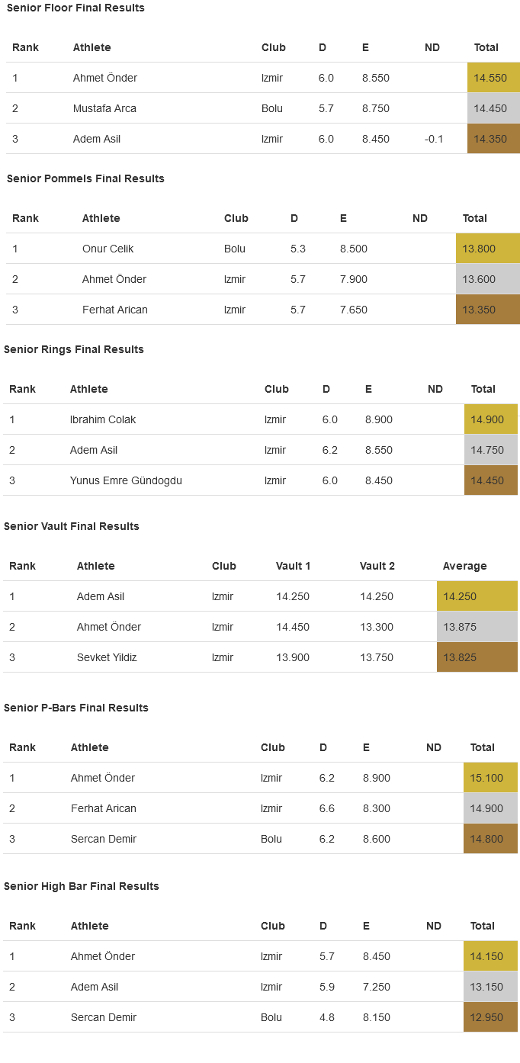Click the Average column header in Vault table
This screenshot has width=520, height=1063.
[x=464, y=566]
